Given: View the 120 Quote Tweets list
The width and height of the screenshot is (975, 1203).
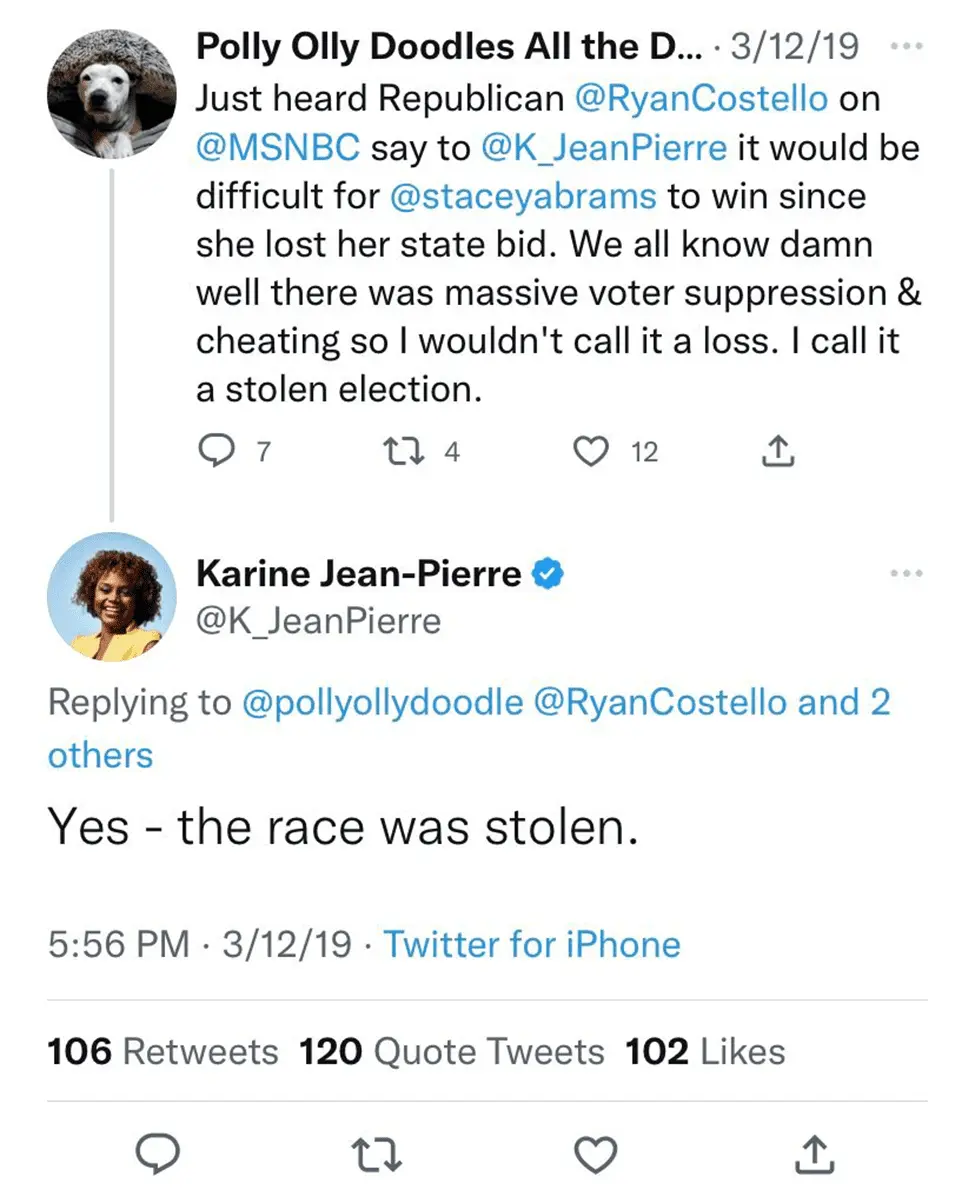Looking at the screenshot, I should pyautogui.click(x=452, y=1051).
